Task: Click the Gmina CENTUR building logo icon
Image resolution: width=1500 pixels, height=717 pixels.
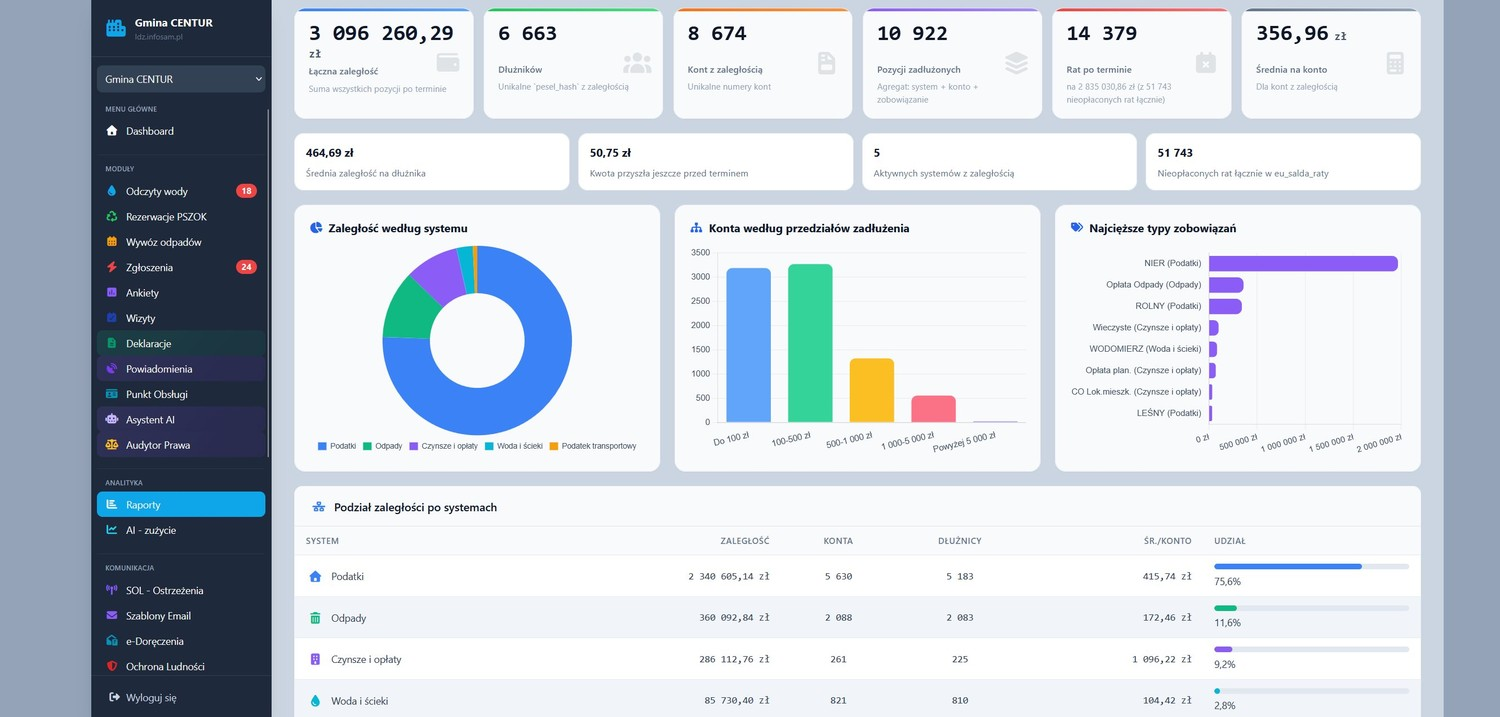Action: (116, 28)
